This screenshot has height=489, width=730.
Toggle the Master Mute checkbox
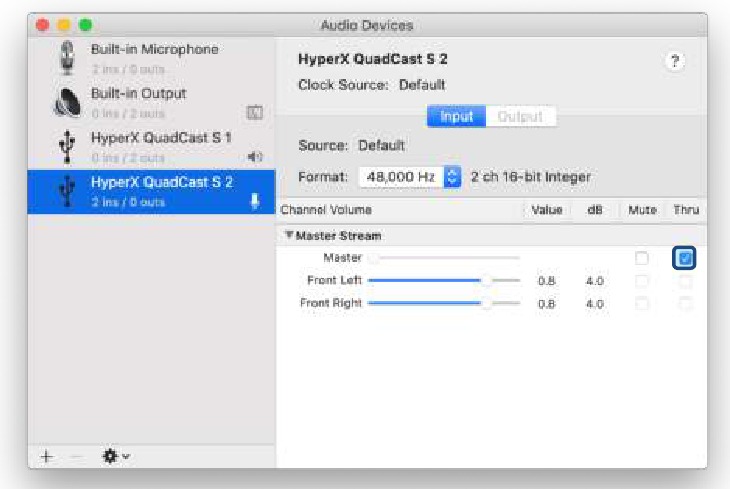642,258
